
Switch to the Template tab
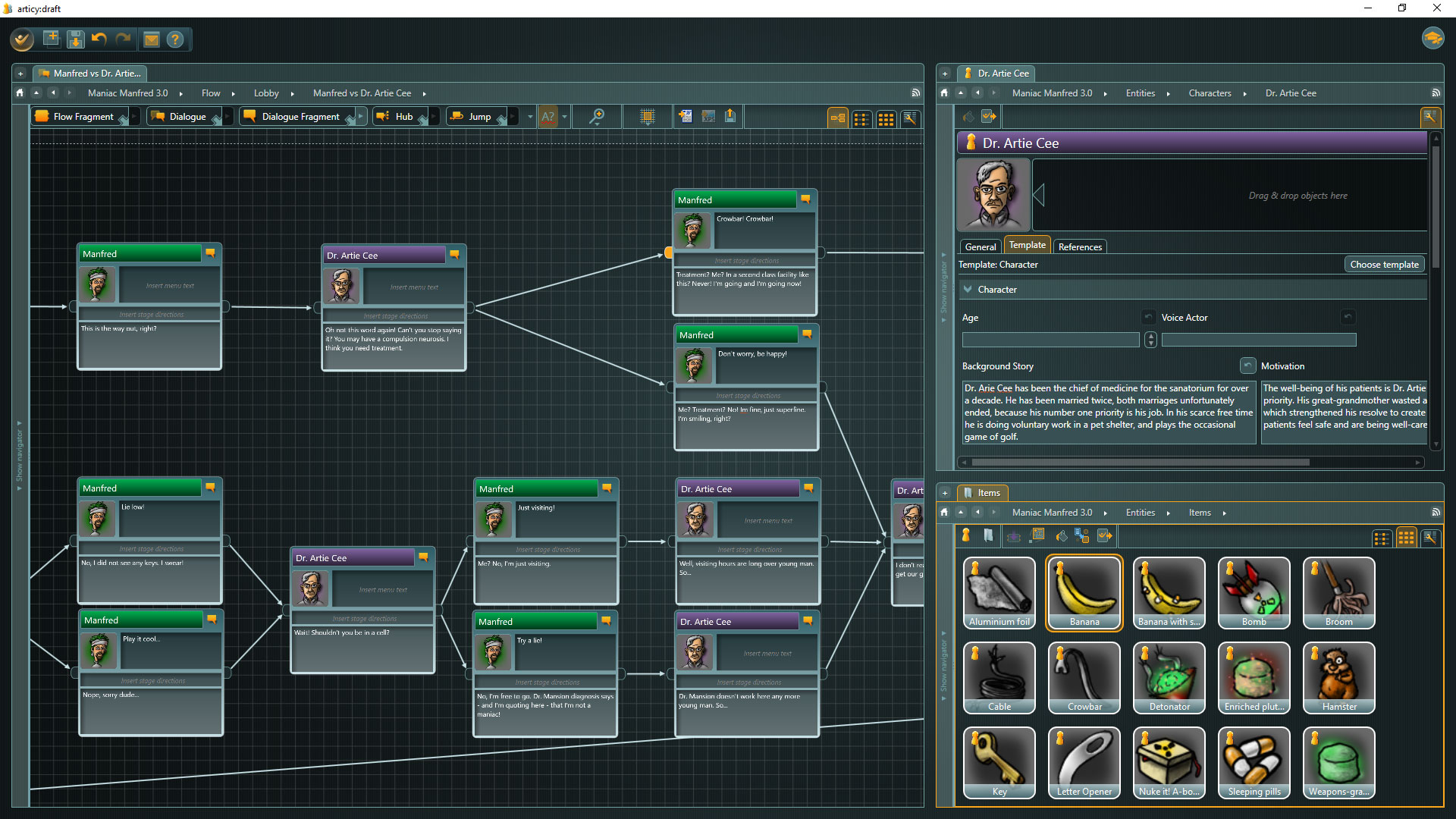(x=1027, y=245)
